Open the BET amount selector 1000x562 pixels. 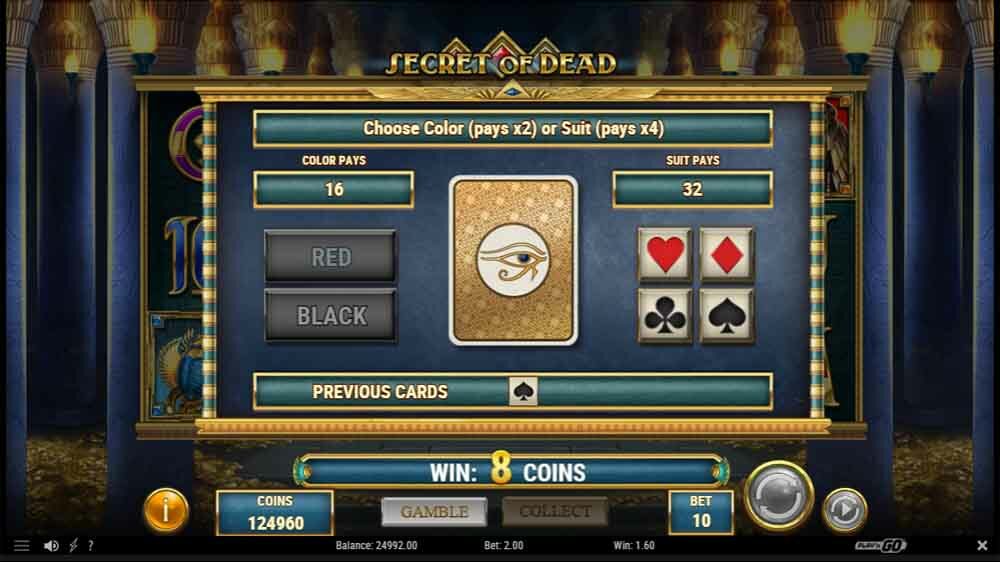click(701, 513)
